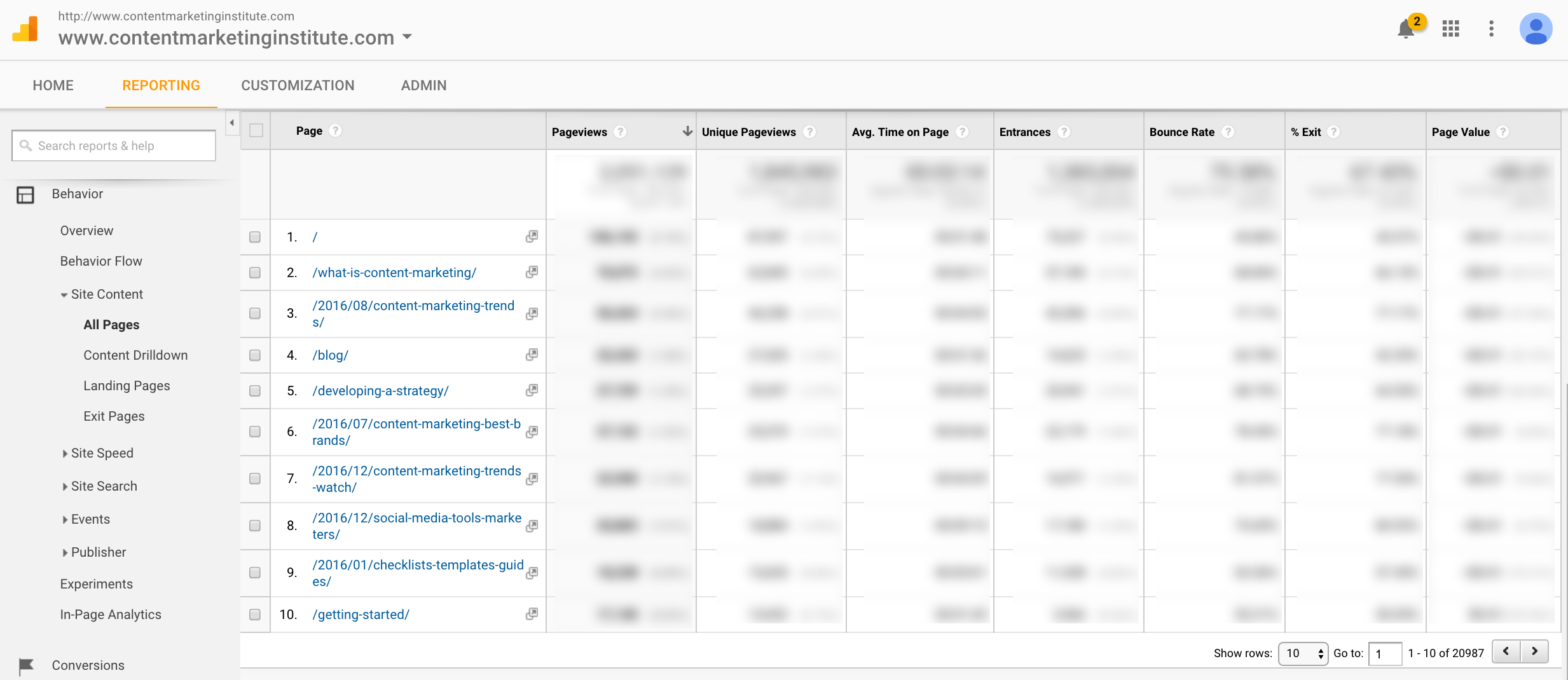Image resolution: width=1568 pixels, height=680 pixels.
Task: Switch to the REPORTING tab
Action: pos(161,85)
